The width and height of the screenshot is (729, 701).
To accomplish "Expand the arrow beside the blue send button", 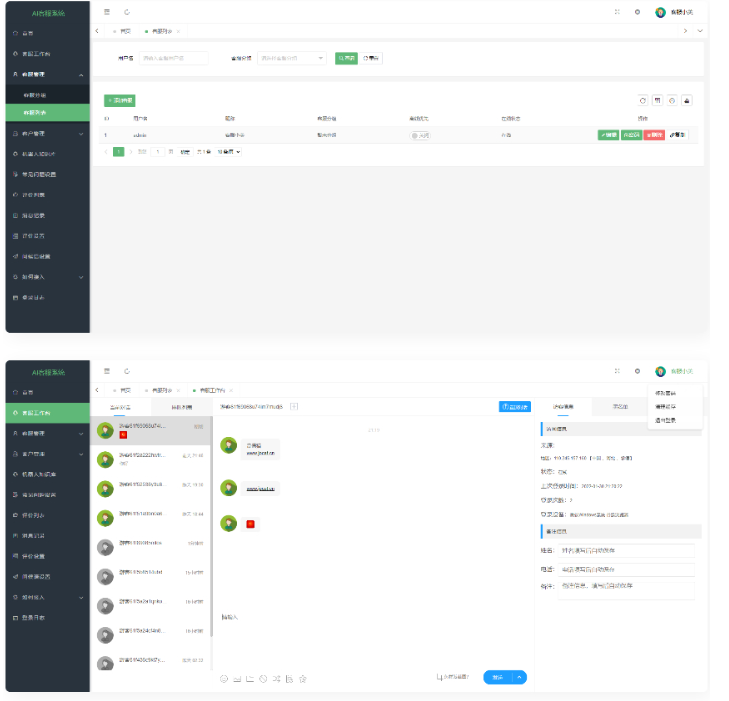I will tap(519, 677).
